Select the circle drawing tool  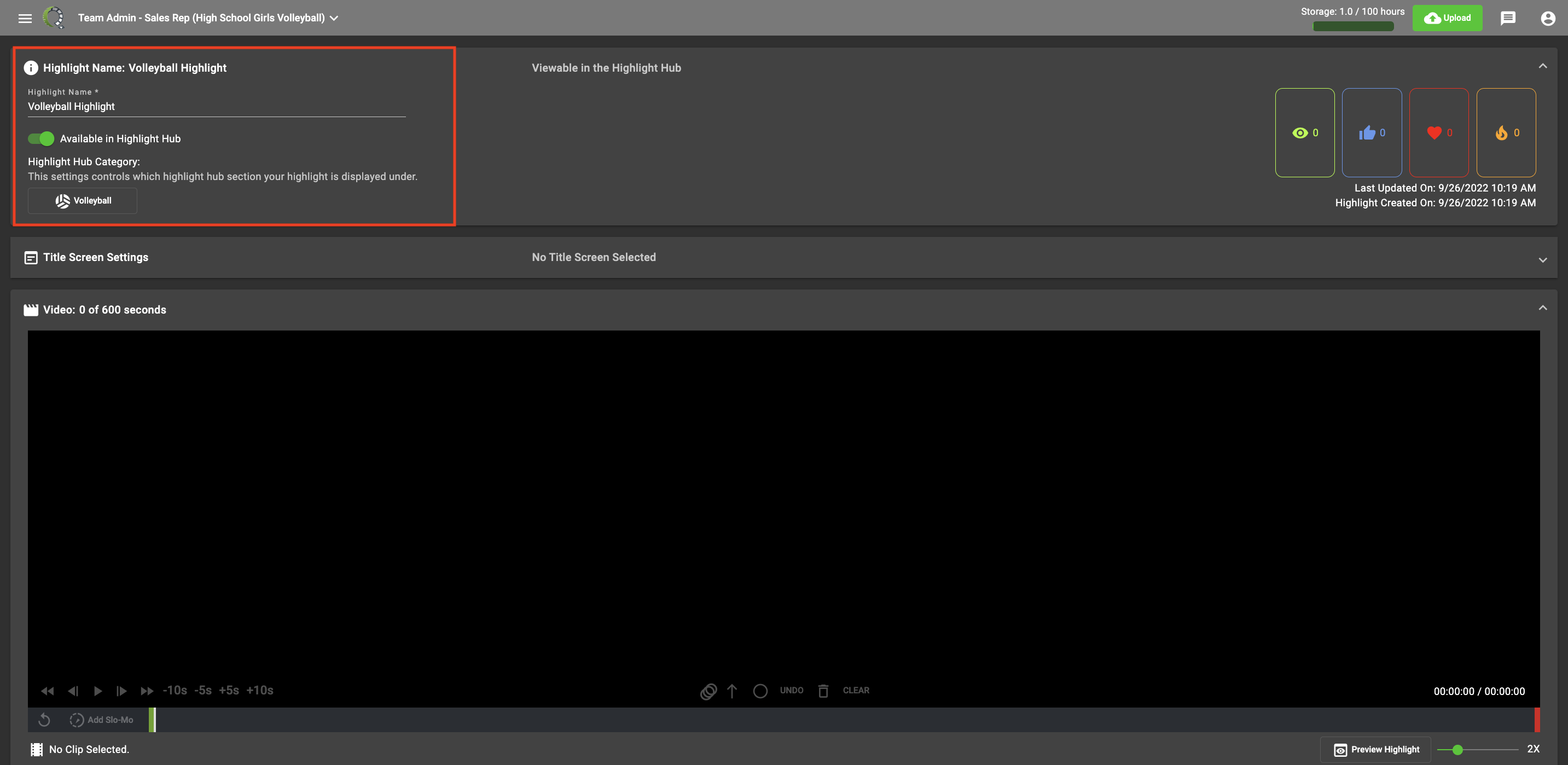(759, 691)
